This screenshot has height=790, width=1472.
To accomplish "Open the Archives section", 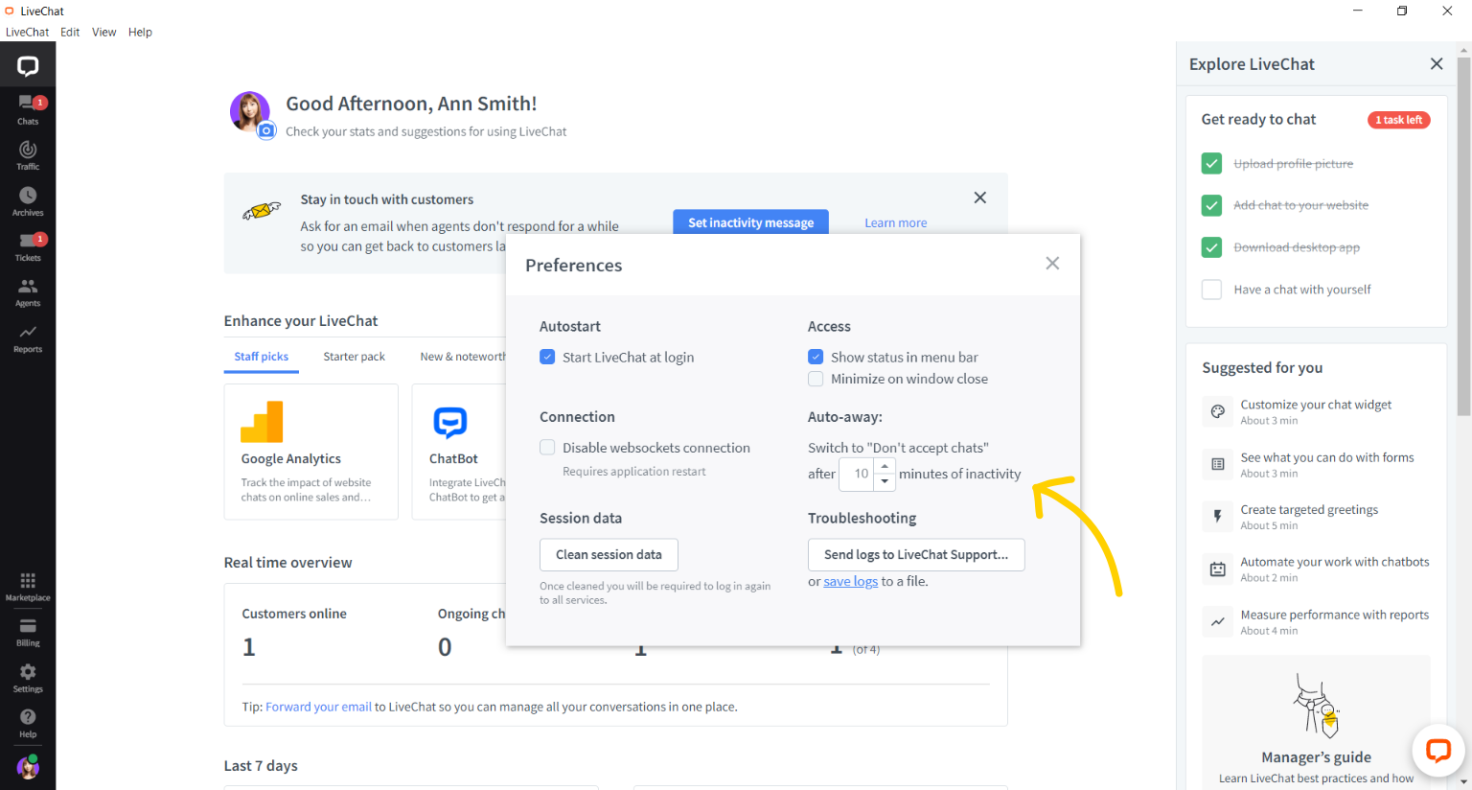I will [28, 202].
